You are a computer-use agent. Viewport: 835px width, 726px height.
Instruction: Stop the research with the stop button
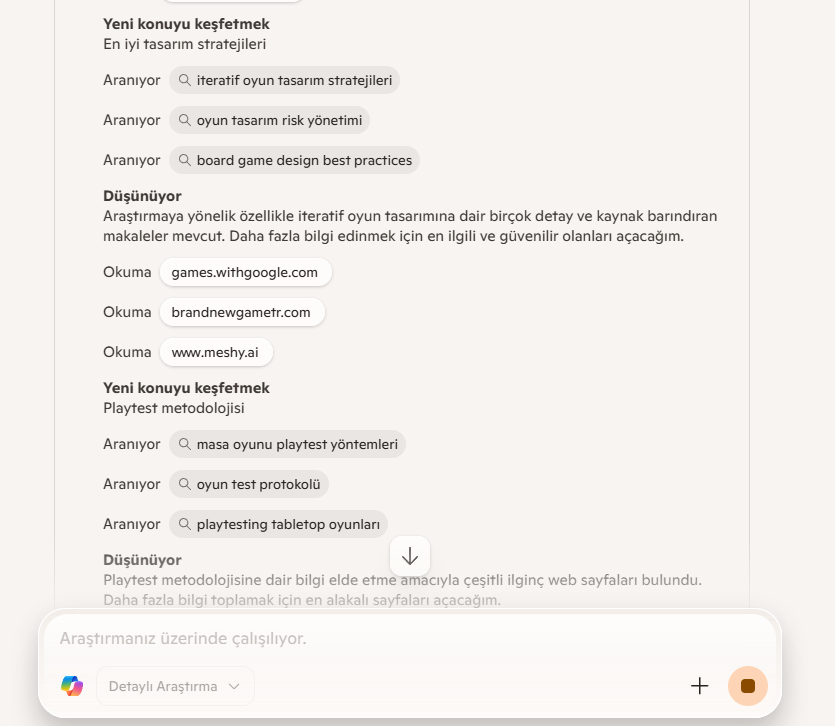[x=748, y=686]
